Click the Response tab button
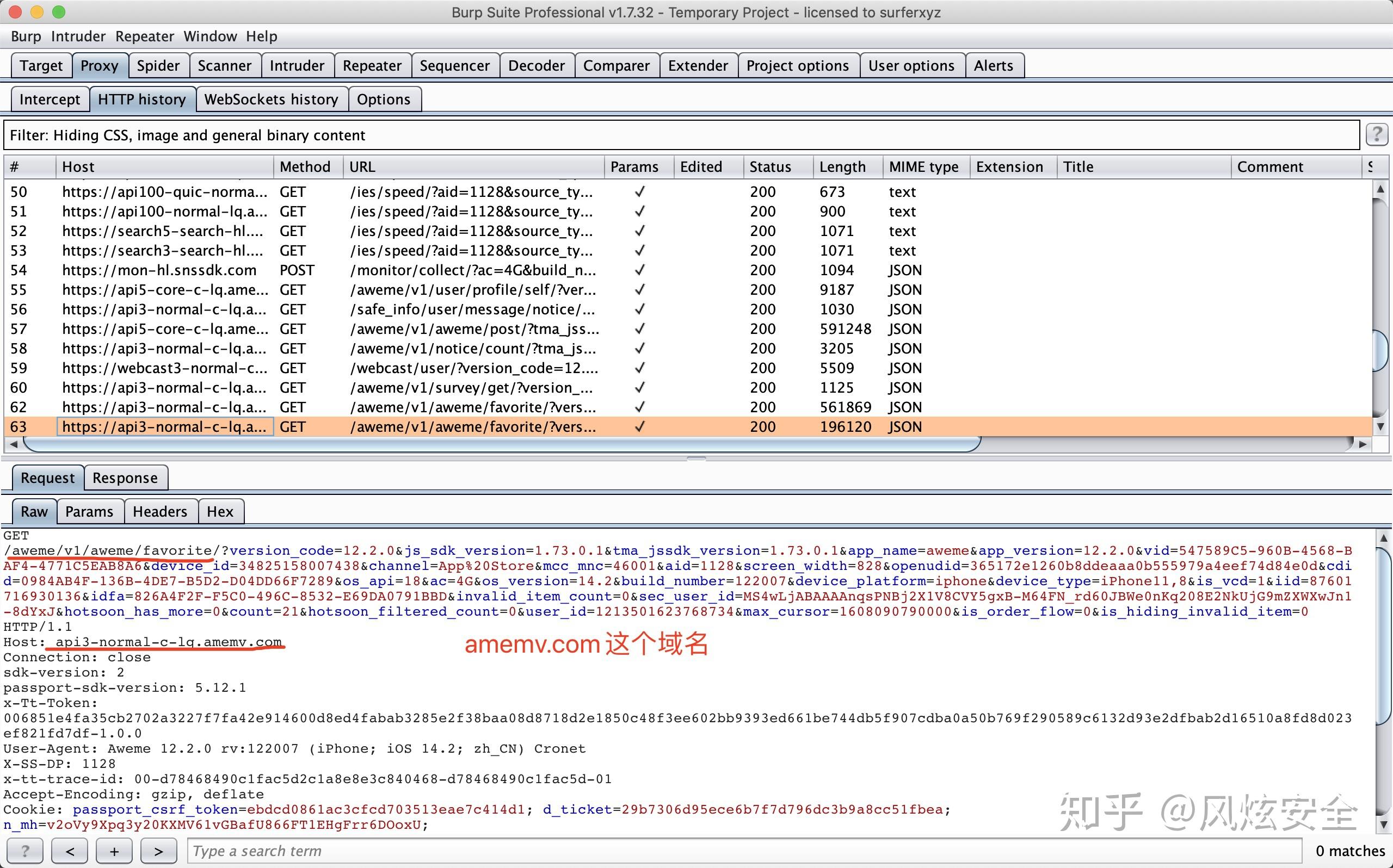 [124, 477]
